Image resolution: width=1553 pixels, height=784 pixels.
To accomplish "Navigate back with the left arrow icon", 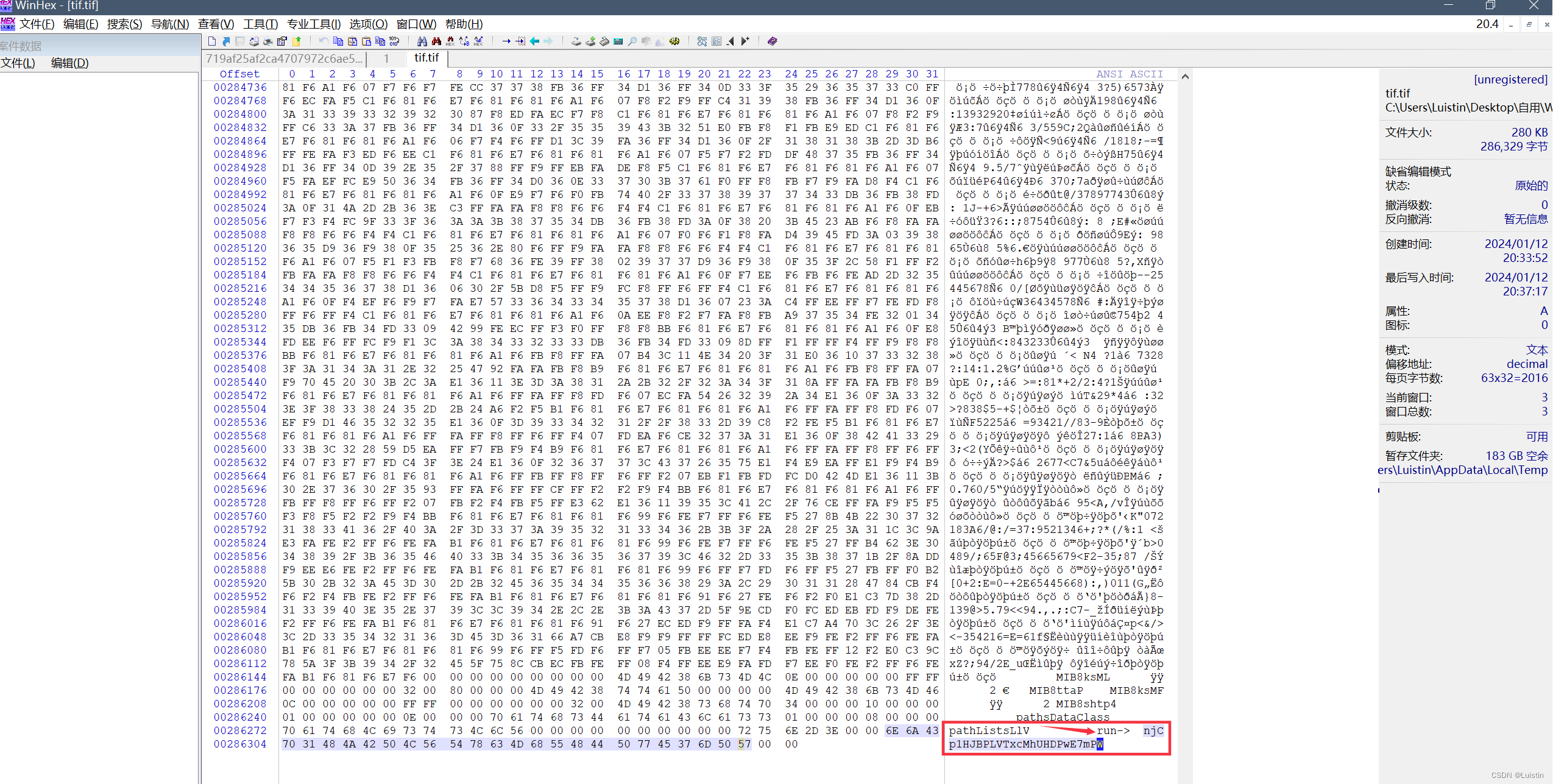I will coord(534,41).
